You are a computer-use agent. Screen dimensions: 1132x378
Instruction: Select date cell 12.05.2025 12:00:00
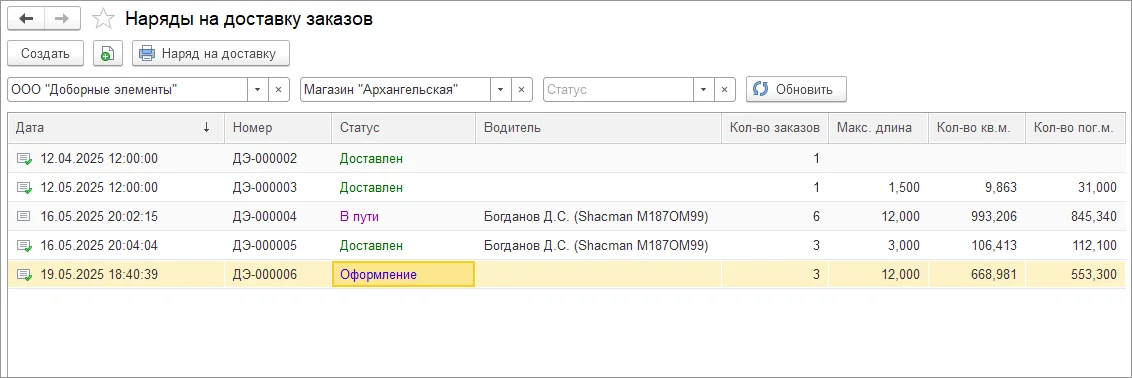[99, 188]
